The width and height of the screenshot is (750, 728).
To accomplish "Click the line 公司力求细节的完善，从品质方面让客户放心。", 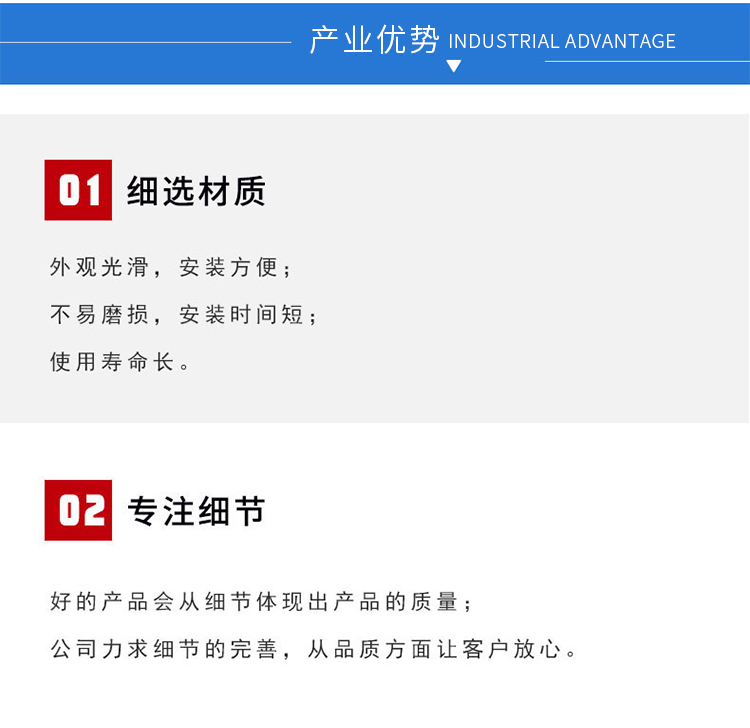I will click(314, 650).
